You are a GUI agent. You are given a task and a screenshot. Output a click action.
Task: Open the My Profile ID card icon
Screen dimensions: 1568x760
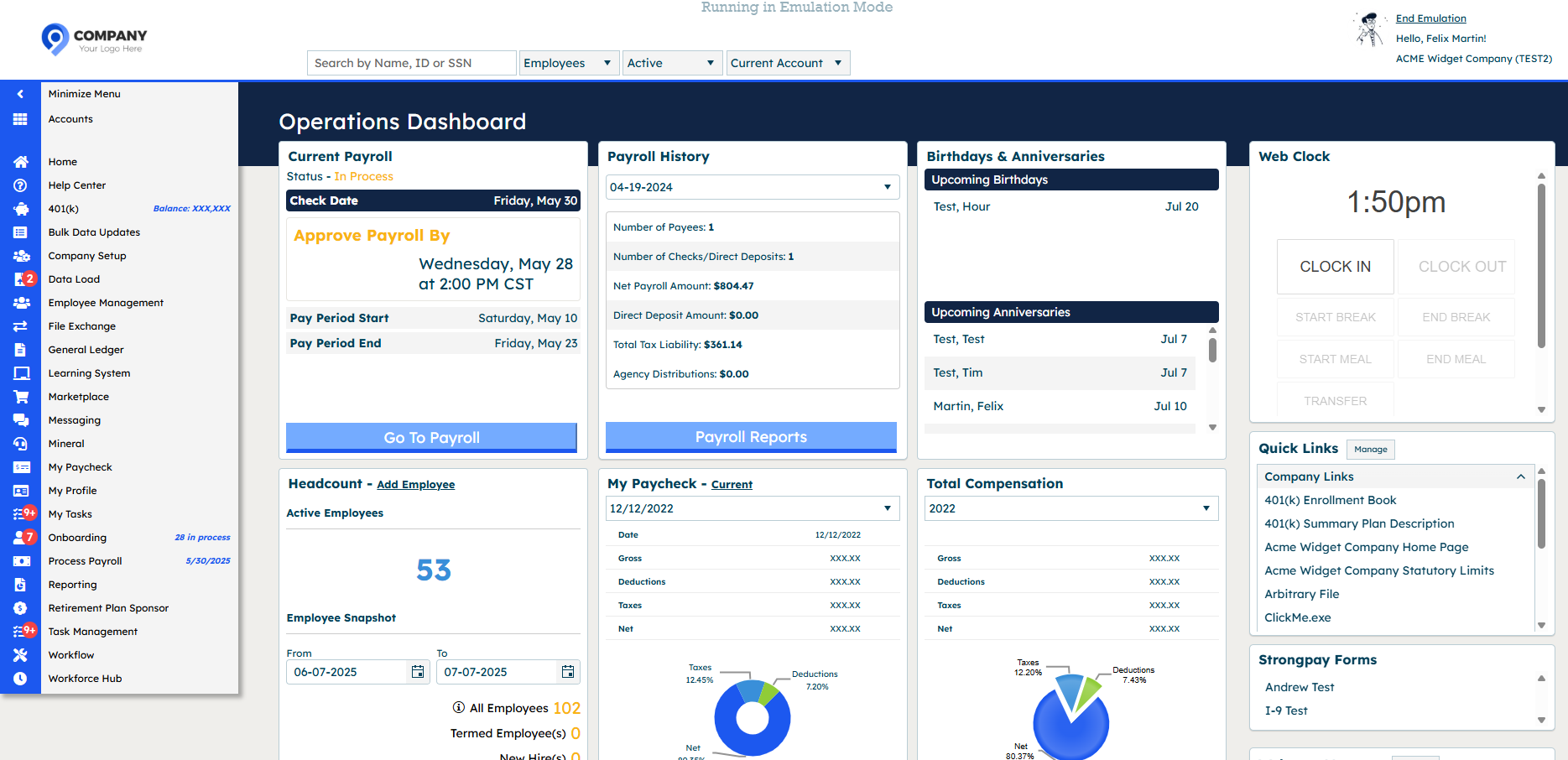[x=20, y=491]
